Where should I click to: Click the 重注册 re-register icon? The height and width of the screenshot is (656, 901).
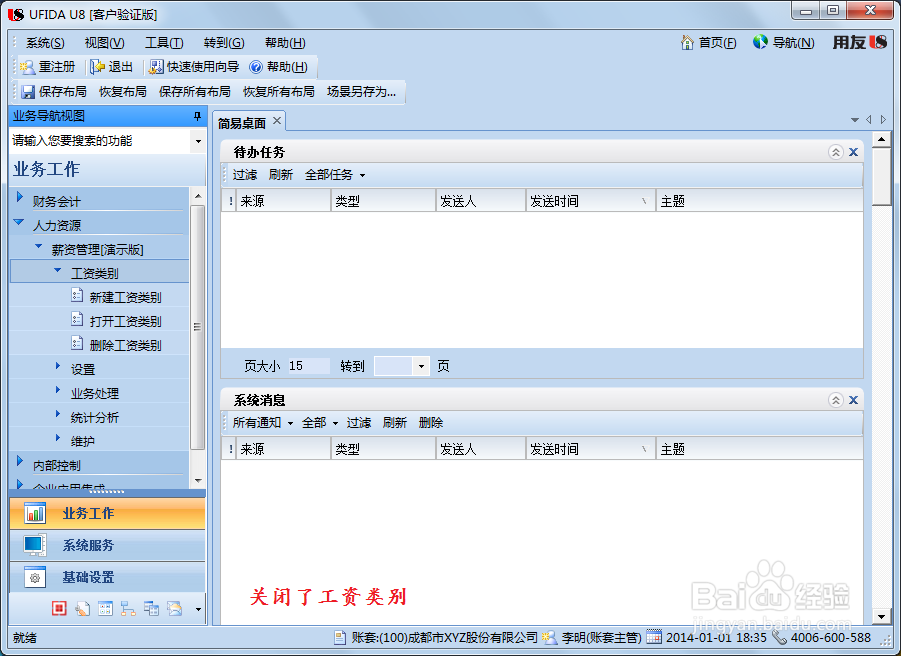point(27,67)
